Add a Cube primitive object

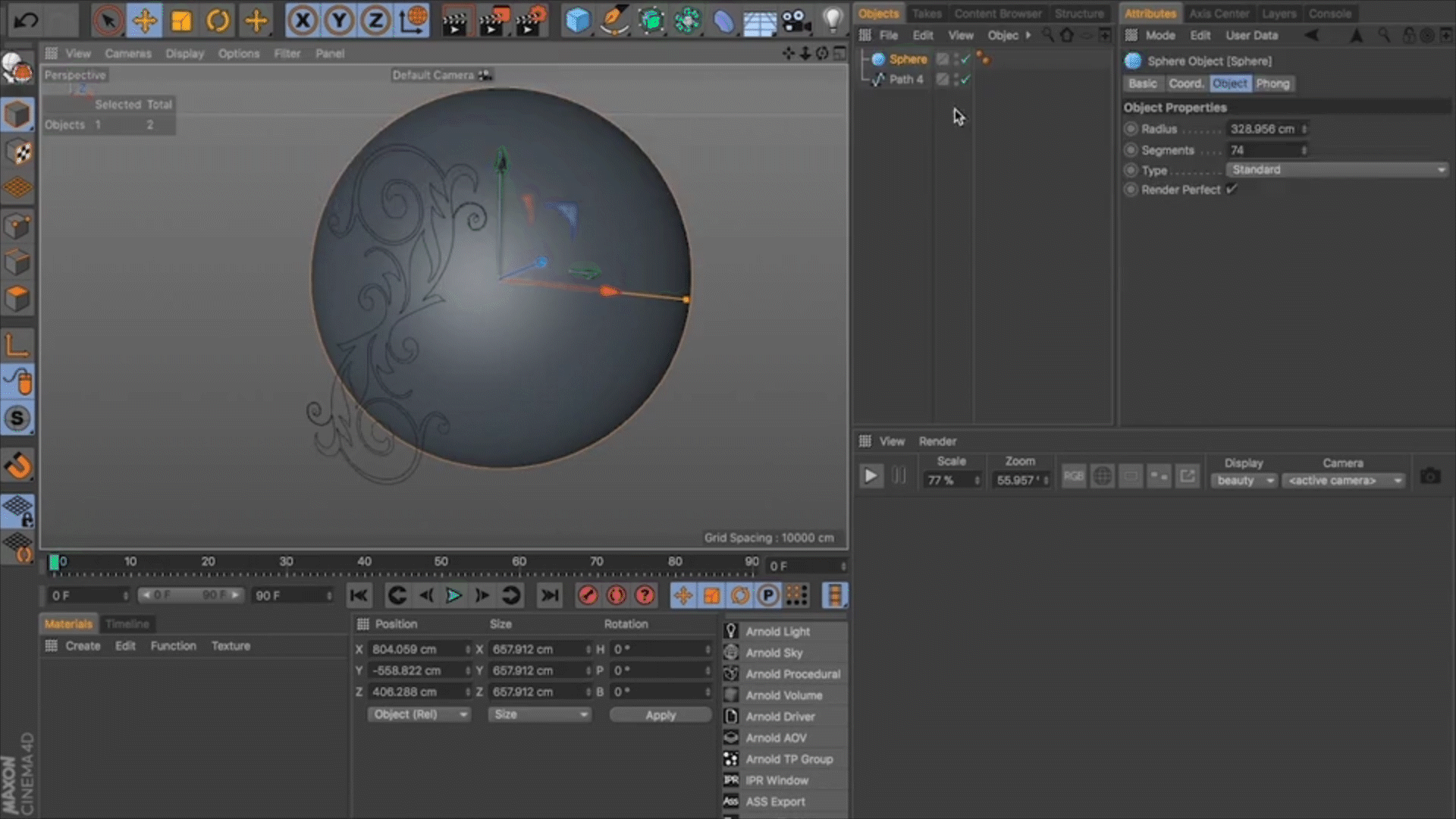point(577,20)
